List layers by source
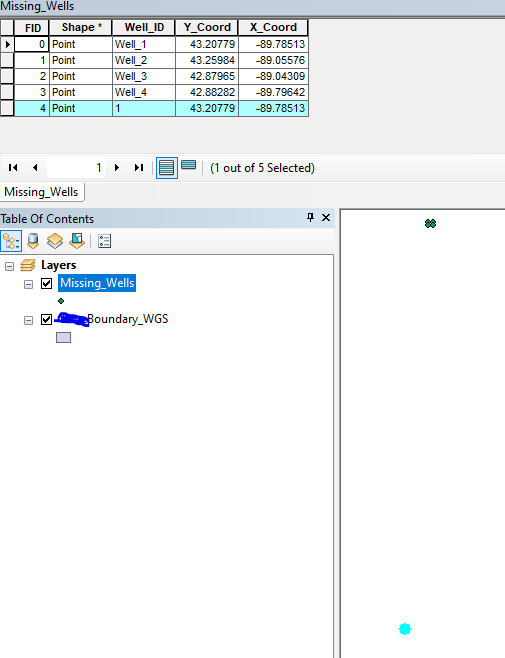 33,241
